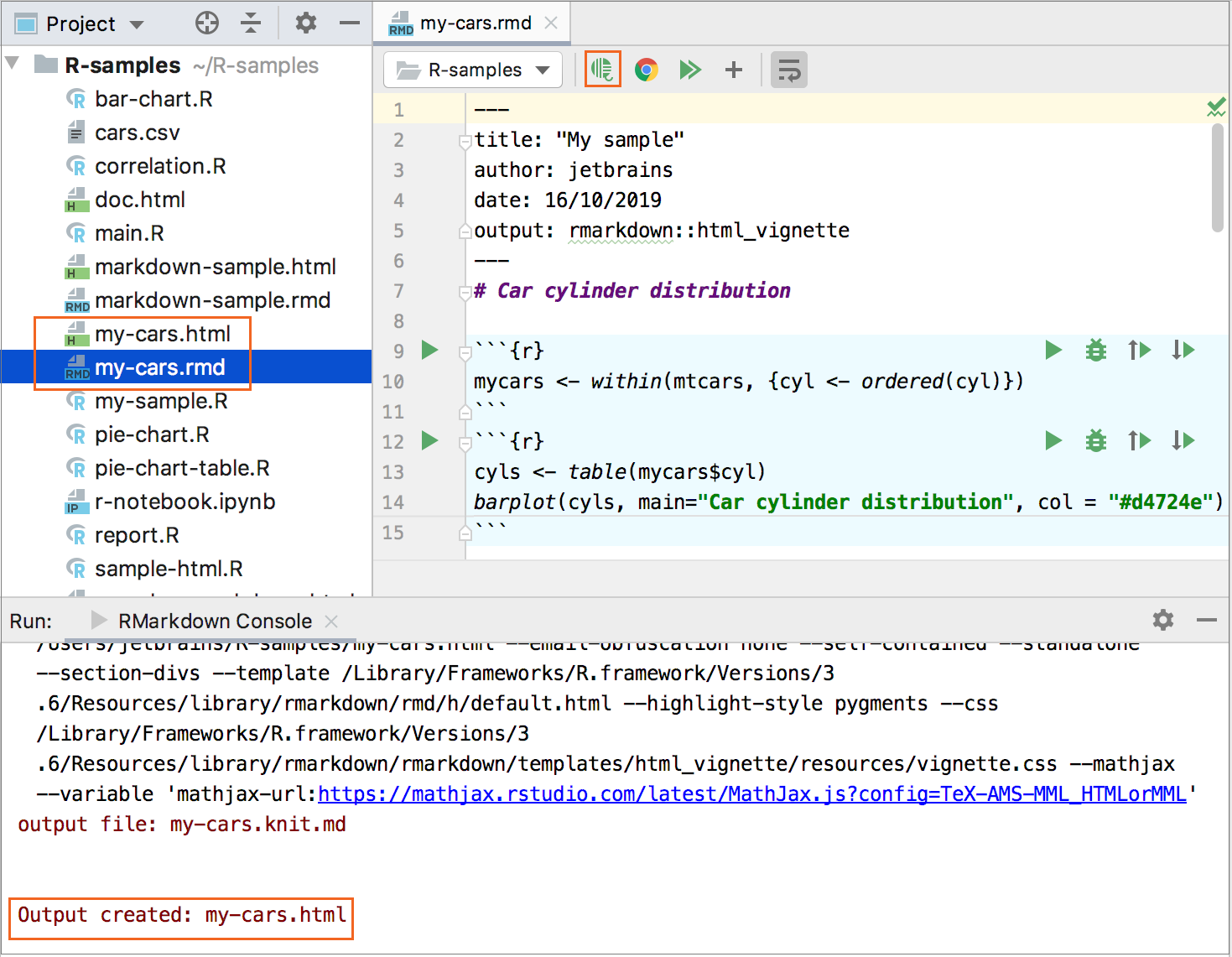Viewport: 1232px width, 957px height.
Task: Open the rendered output in Chrome
Action: 645,70
